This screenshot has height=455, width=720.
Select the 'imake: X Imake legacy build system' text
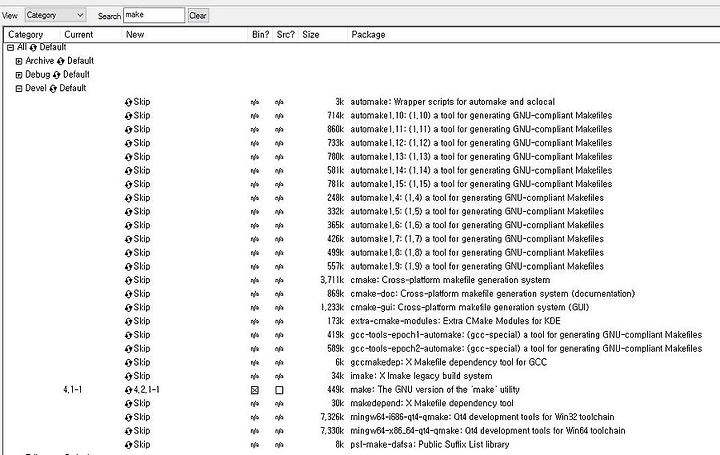click(421, 376)
